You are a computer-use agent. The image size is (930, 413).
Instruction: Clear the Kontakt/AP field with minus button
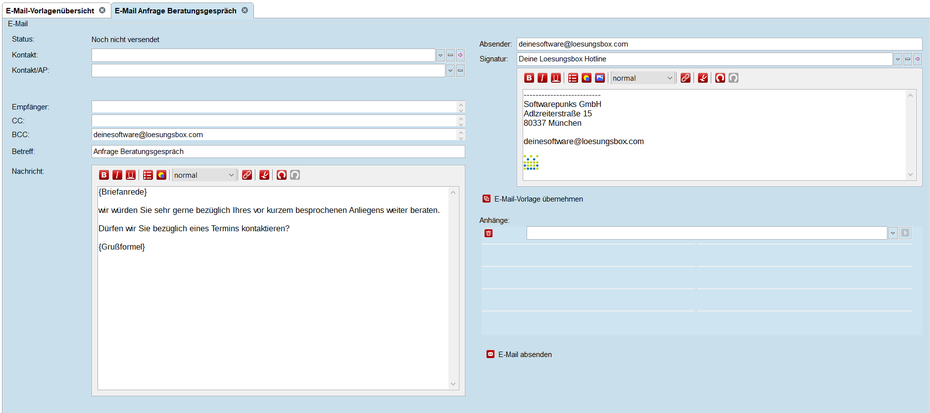tap(460, 71)
